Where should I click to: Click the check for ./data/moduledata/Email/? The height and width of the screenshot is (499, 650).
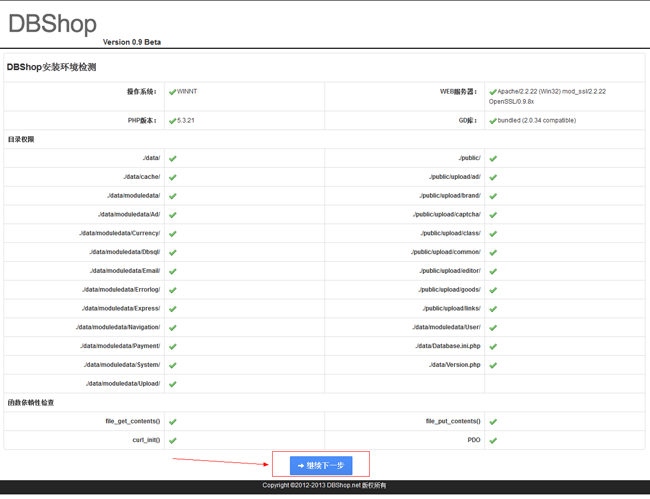pyautogui.click(x=172, y=271)
